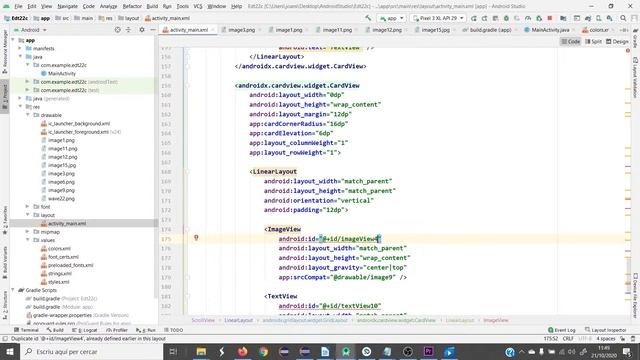
Task: Open the MainActivity.java tab
Action: tap(549, 30)
